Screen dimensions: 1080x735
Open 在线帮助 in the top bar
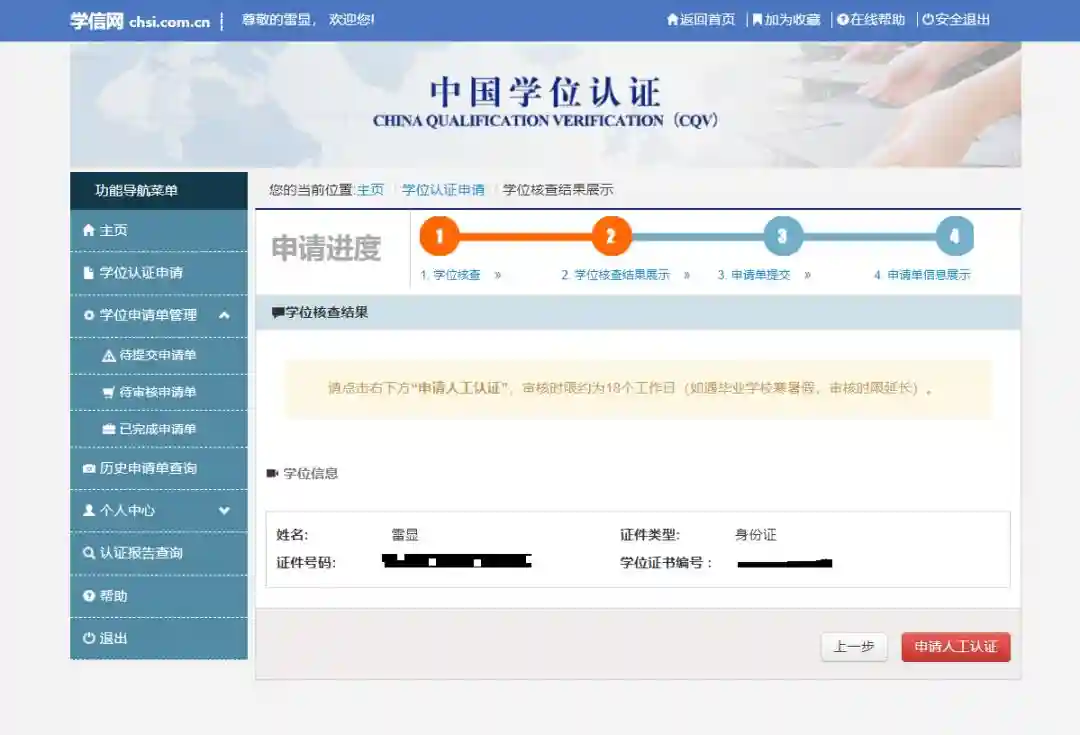click(x=871, y=19)
